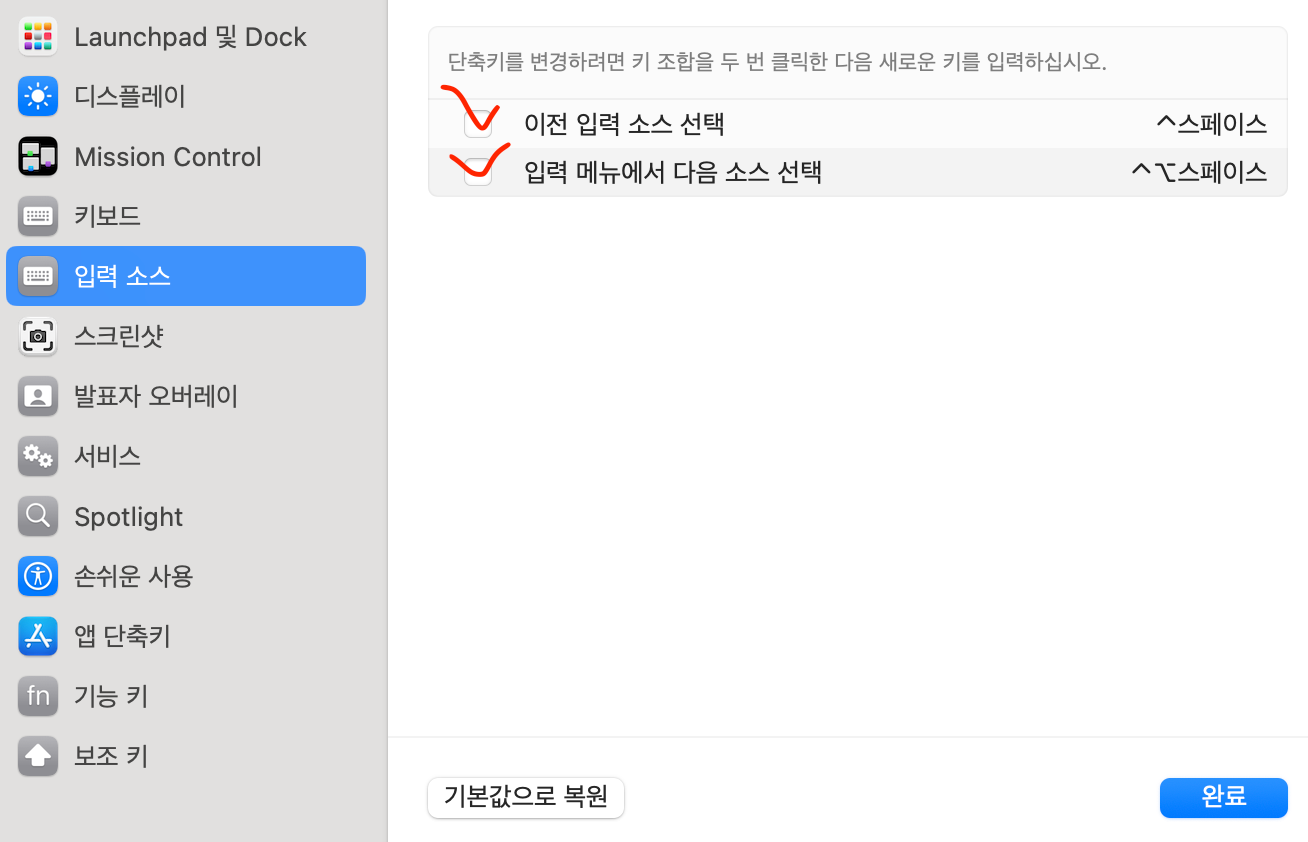Screen dimensions: 1308x842
Task: Click 입력 메뉴에서 다음 소스 선택 label
Action: pos(673,172)
